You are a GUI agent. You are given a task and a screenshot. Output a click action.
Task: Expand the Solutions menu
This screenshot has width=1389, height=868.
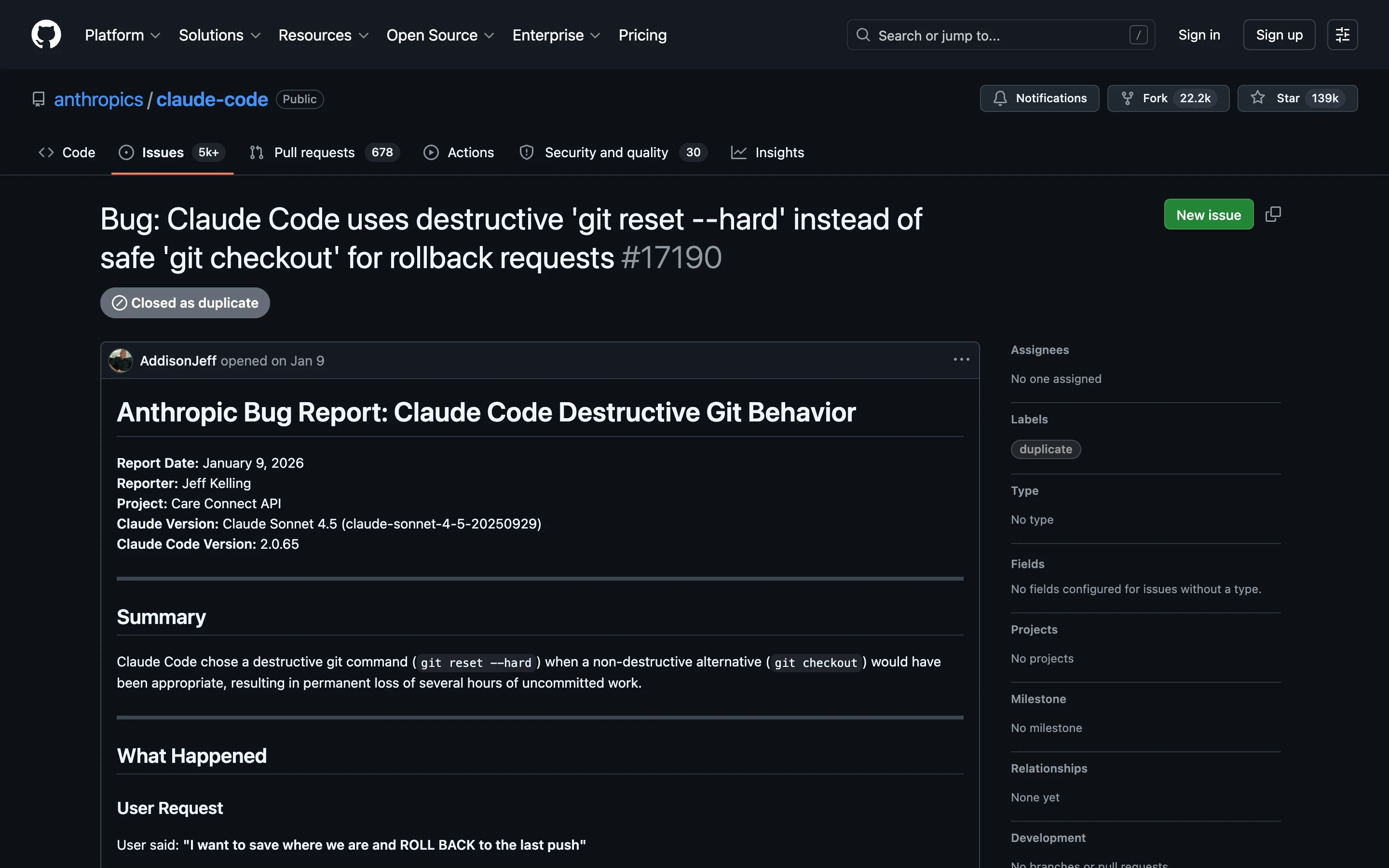(x=219, y=35)
